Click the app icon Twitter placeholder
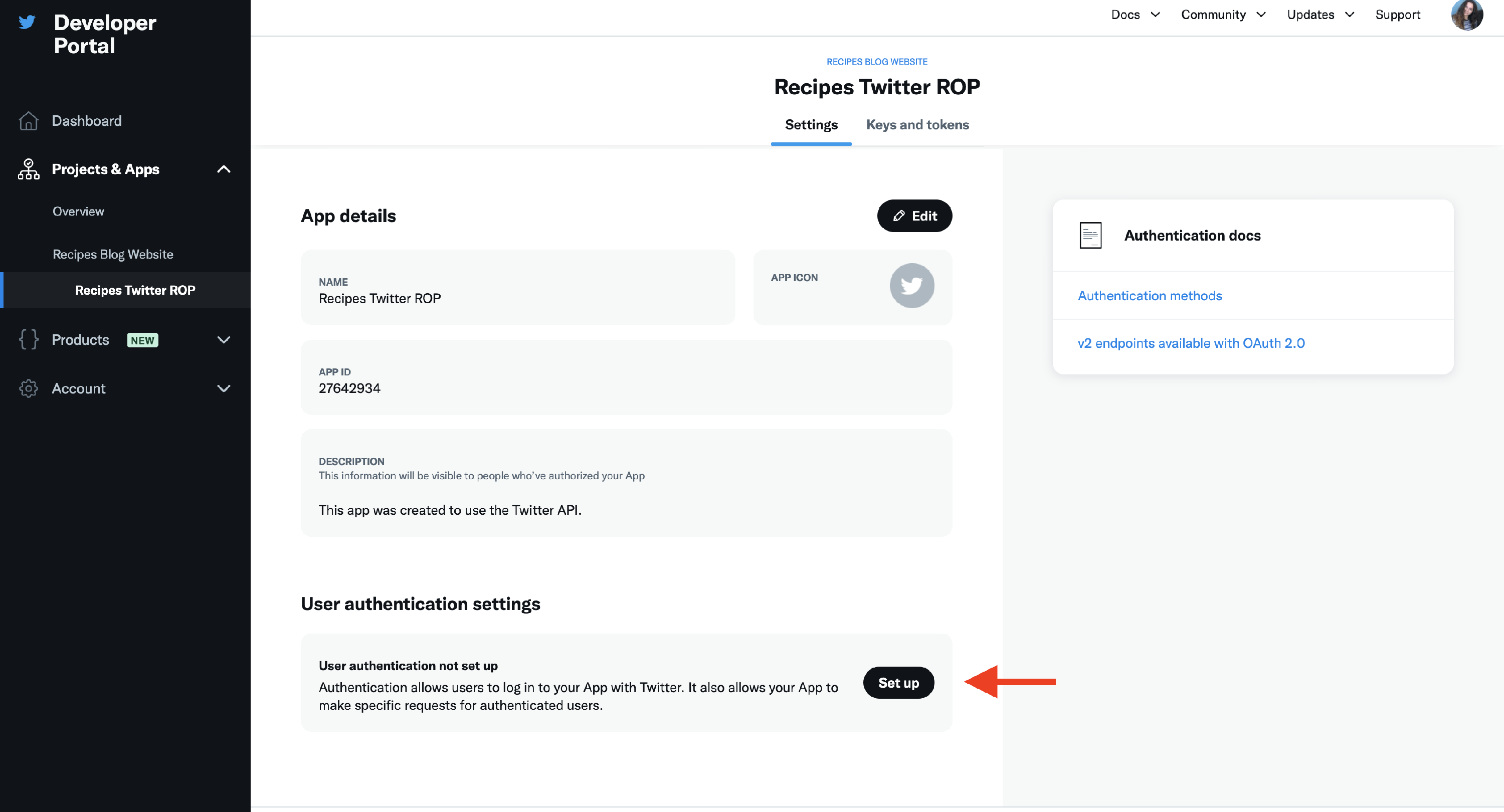The height and width of the screenshot is (812, 1504). click(x=911, y=286)
